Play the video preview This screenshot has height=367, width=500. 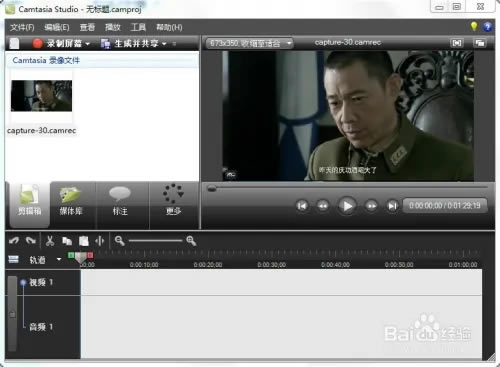pos(347,206)
